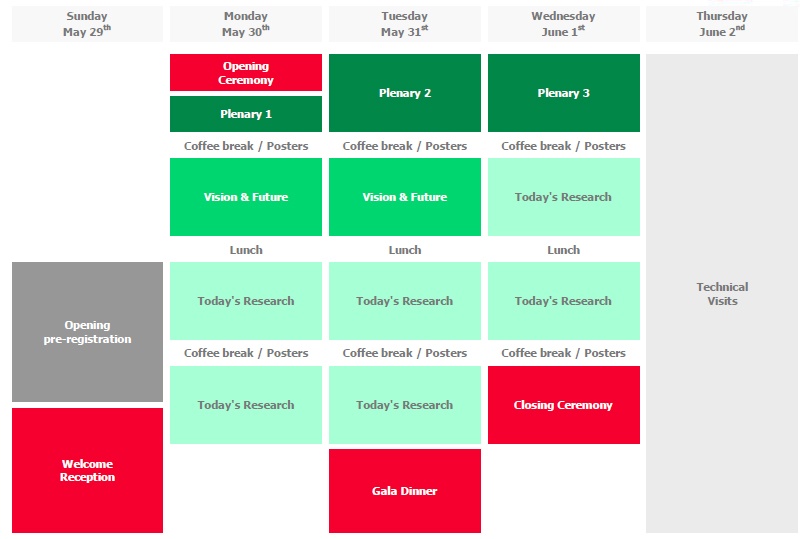Click the Technical Visits block
The width and height of the screenshot is (800, 539).
tap(722, 293)
